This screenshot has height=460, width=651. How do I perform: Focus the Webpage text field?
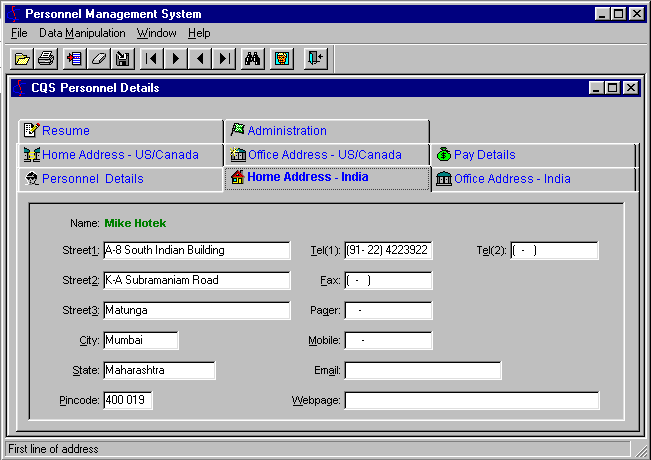coord(471,401)
